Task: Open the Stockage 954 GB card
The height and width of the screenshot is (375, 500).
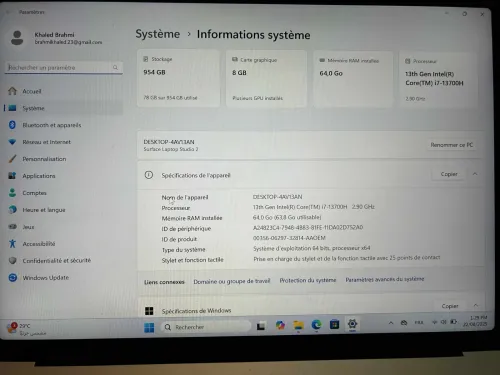Action: pos(178,78)
